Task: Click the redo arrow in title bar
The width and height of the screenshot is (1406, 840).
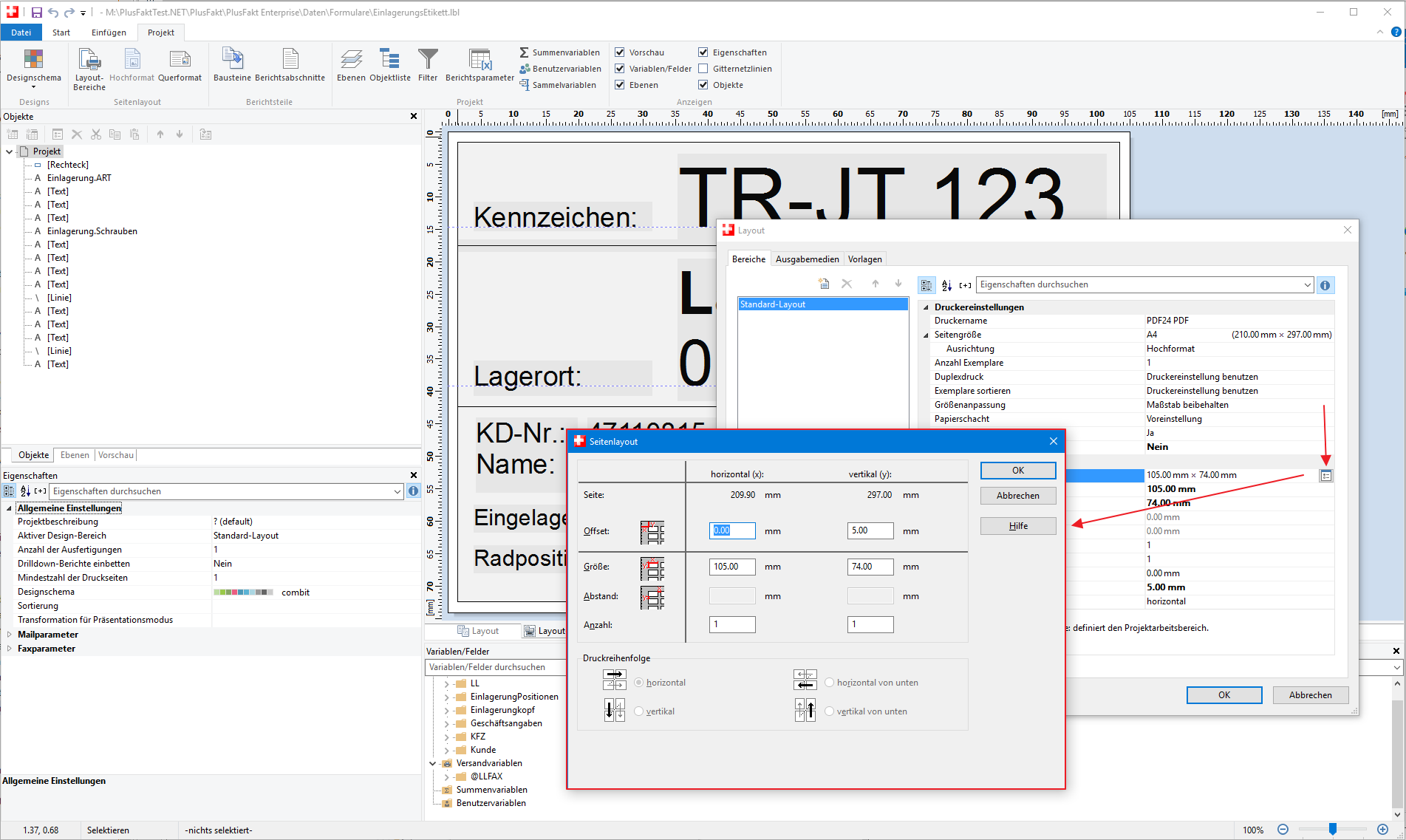Action: [69, 12]
